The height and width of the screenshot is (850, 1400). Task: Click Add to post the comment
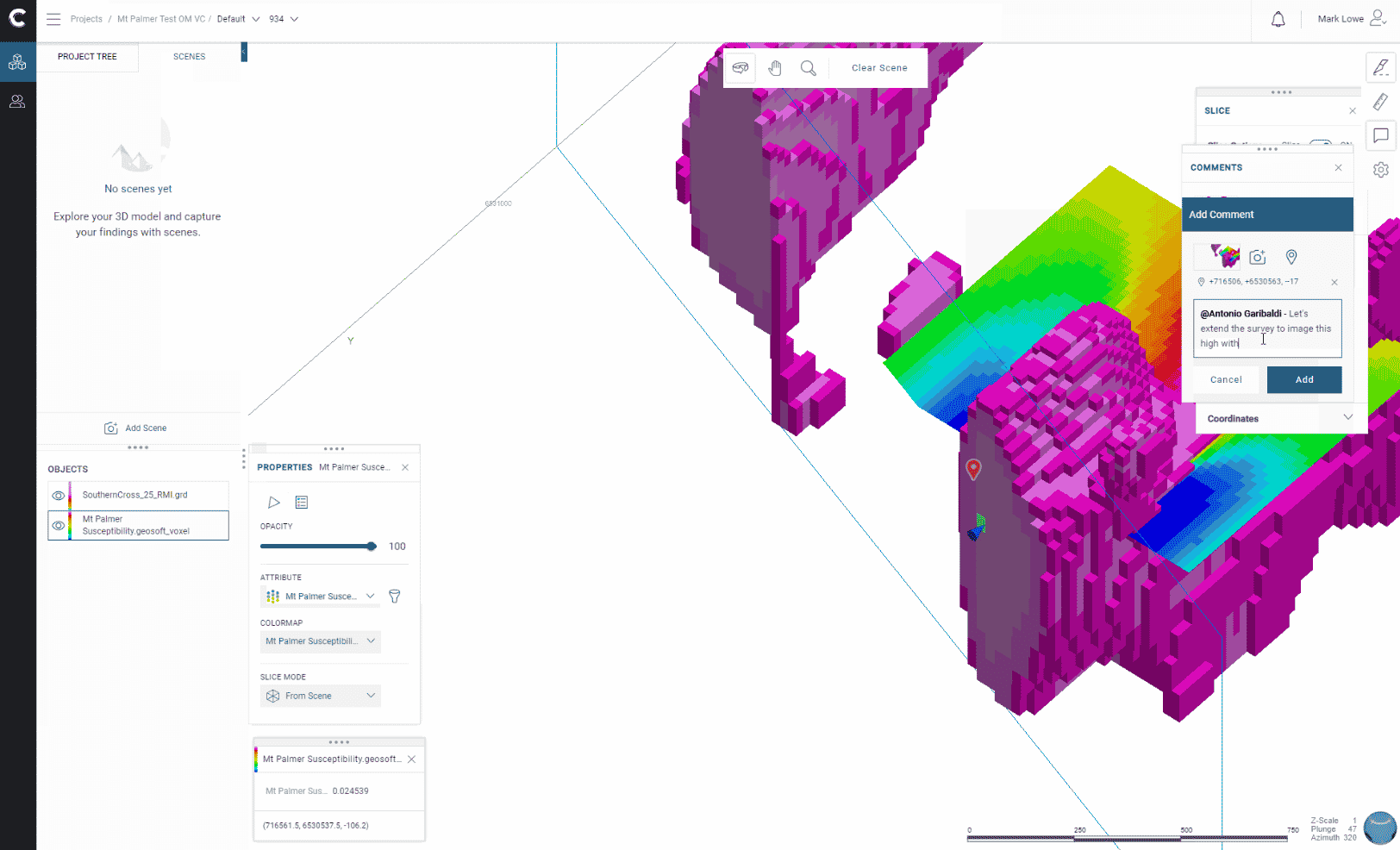coord(1304,380)
